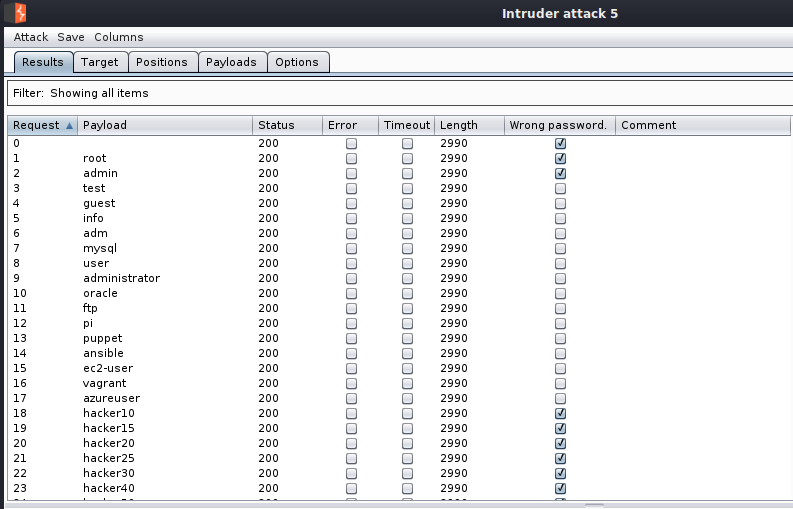The image size is (793, 509).
Task: Click the Burp Suite lightning icon in title bar
Action: 20,13
